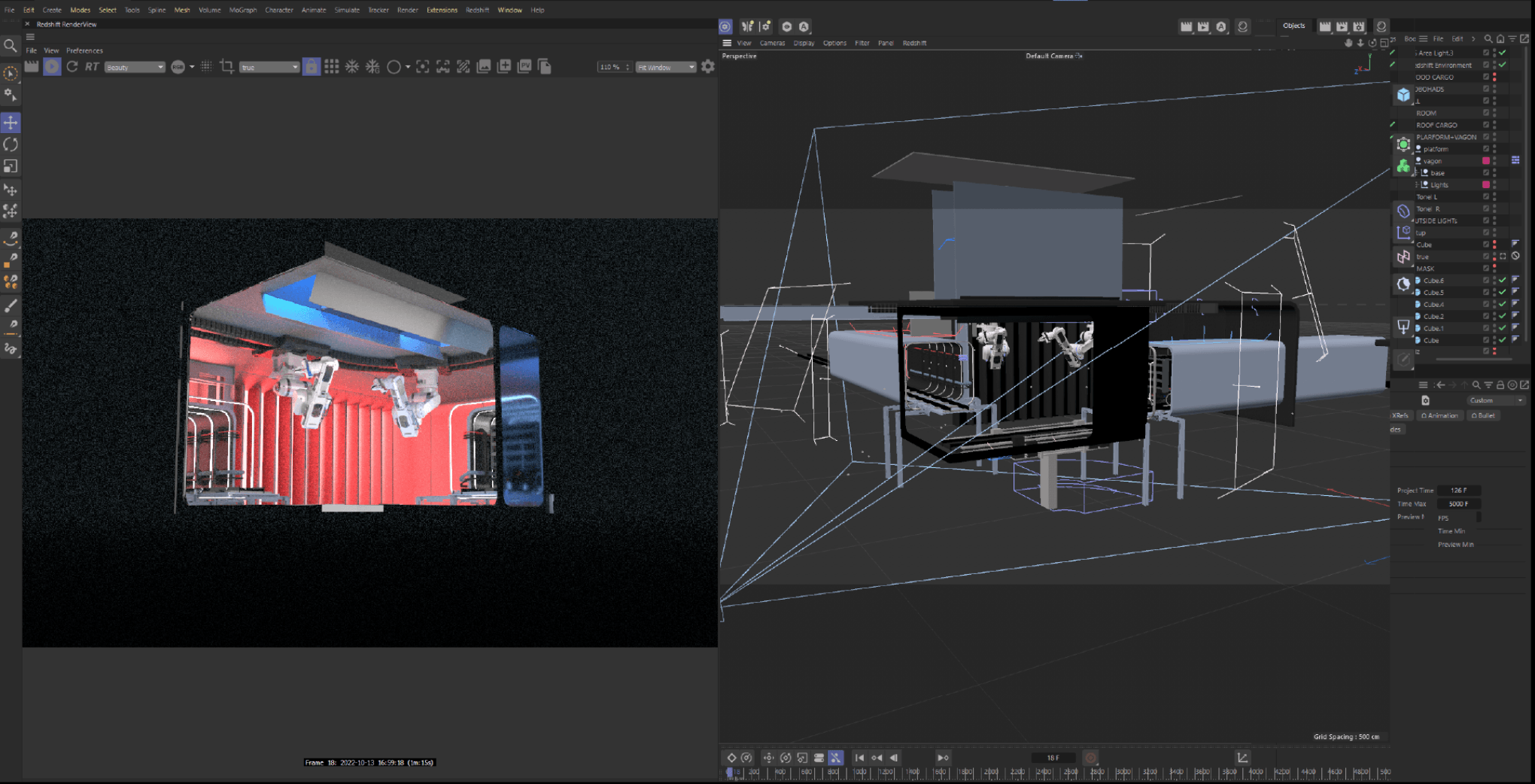Toggle the RT realtime render mode
The width and height of the screenshot is (1535, 784).
tap(92, 67)
